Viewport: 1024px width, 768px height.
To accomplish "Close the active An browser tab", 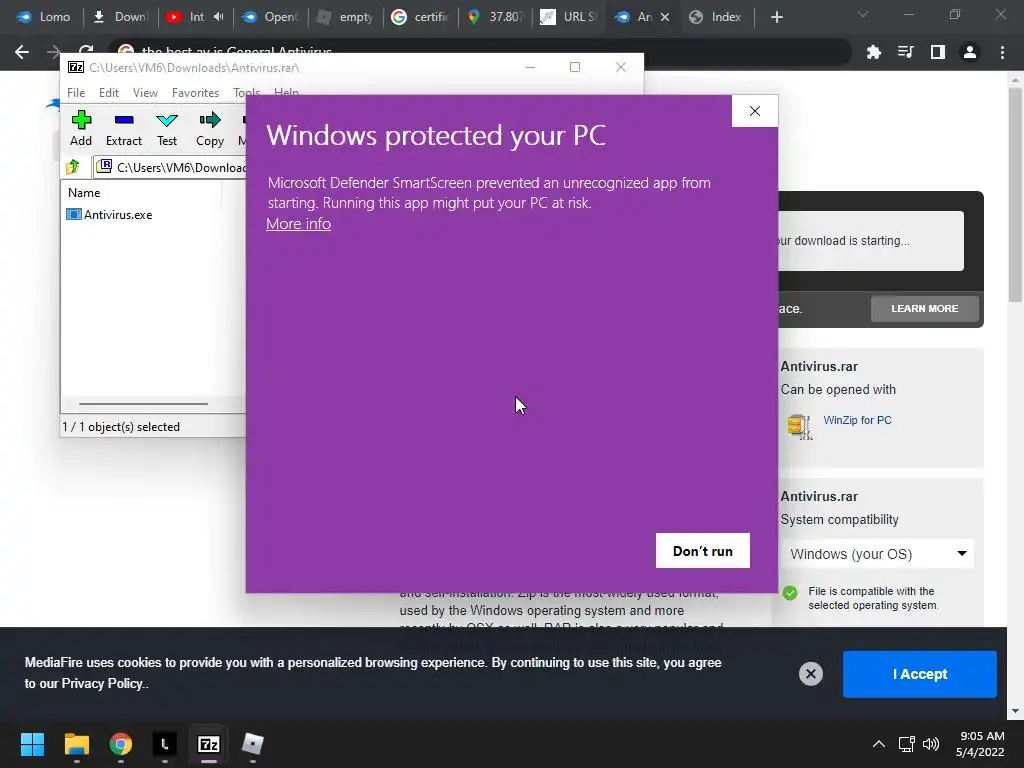I will 665,17.
